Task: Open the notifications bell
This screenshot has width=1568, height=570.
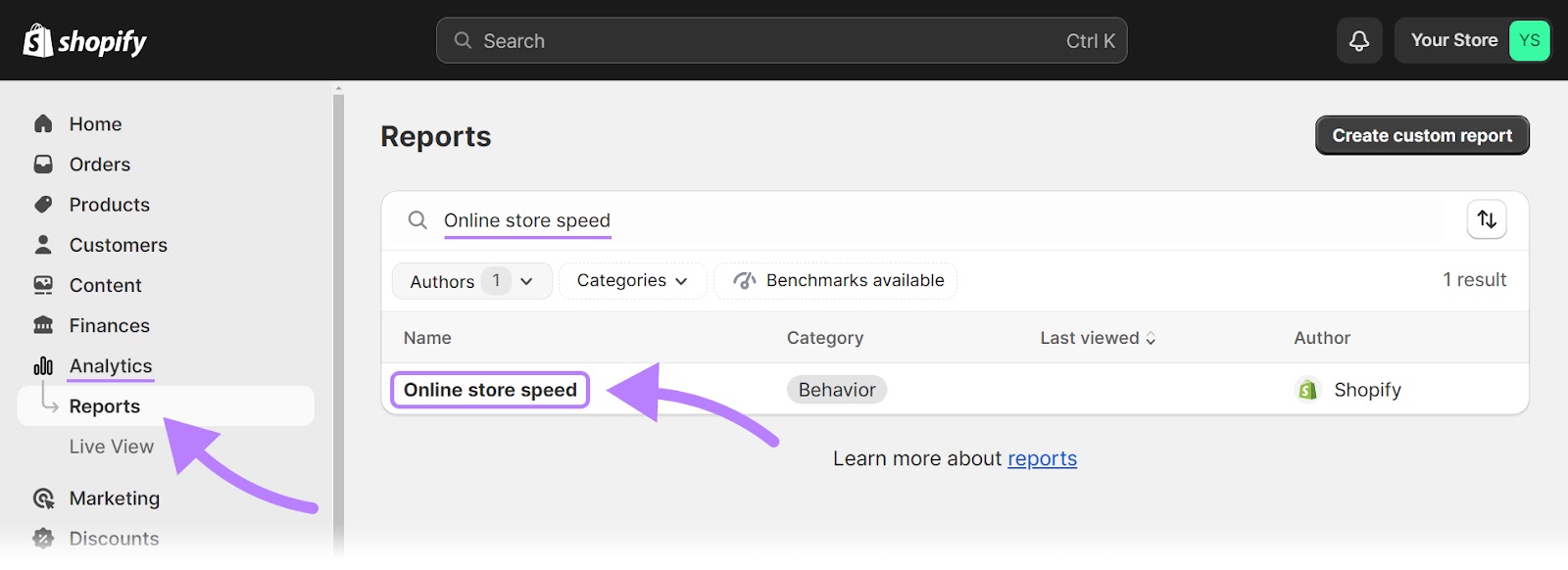Action: tap(1358, 41)
